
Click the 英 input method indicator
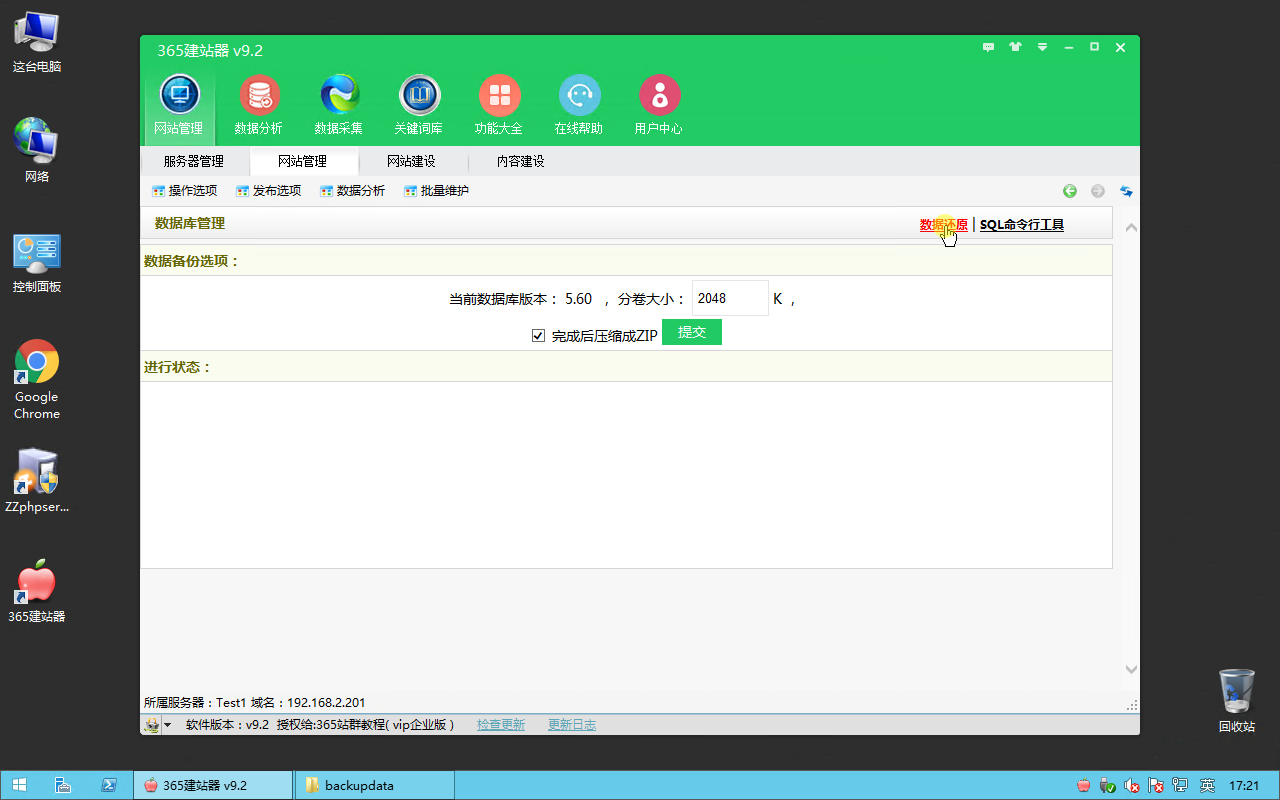click(x=1208, y=786)
